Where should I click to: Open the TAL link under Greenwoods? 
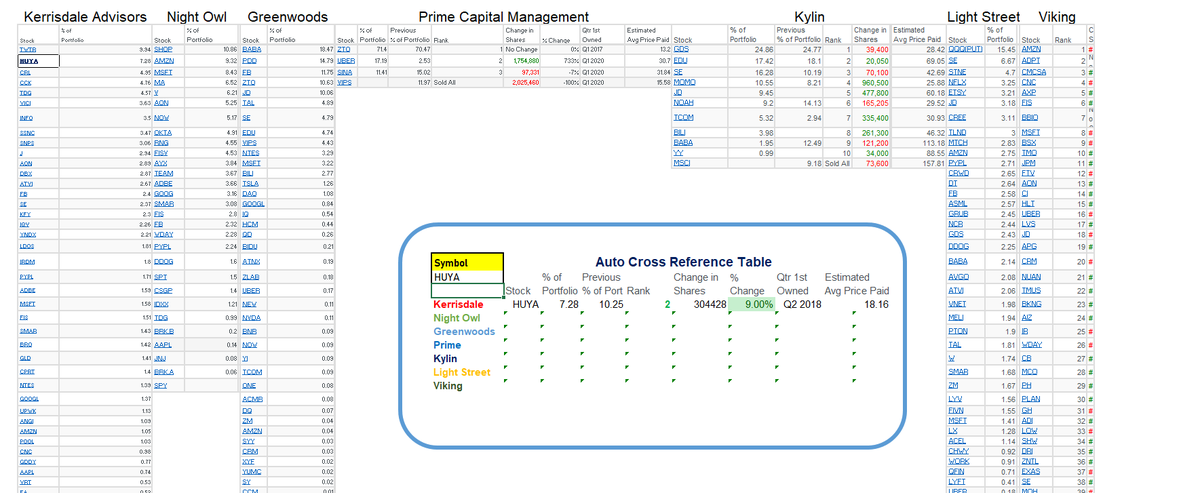249,103
